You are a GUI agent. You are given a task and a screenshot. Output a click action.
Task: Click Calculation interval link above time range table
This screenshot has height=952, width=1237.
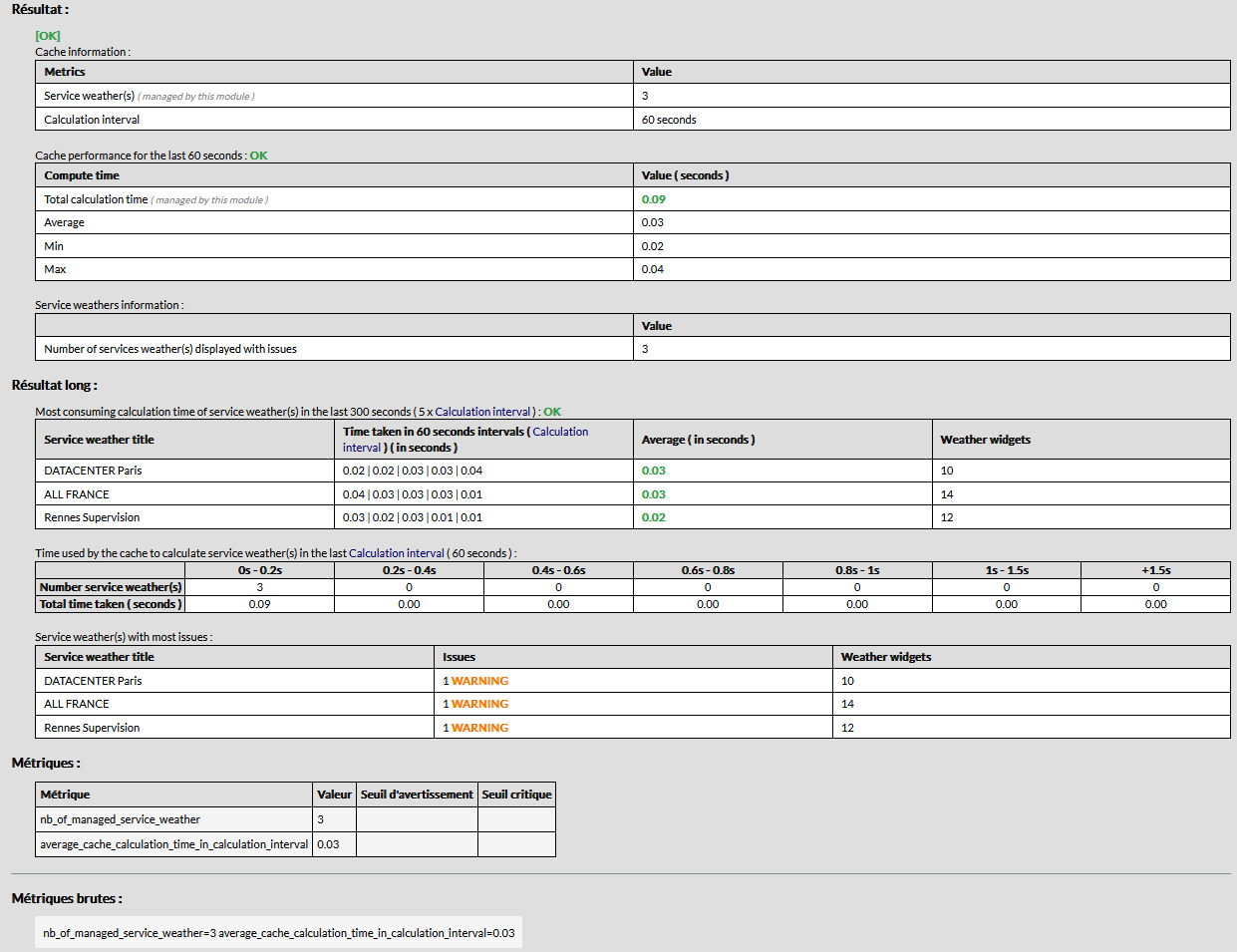pos(396,553)
